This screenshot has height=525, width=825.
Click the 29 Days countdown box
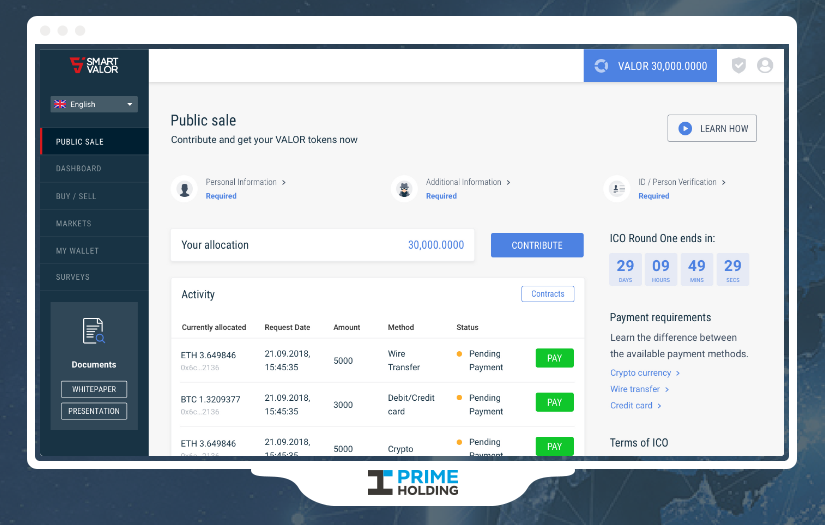click(625, 269)
